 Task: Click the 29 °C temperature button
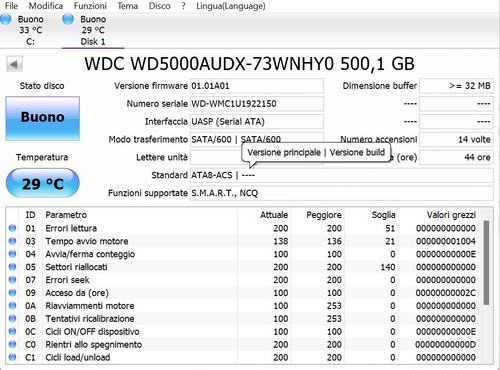[x=43, y=183]
